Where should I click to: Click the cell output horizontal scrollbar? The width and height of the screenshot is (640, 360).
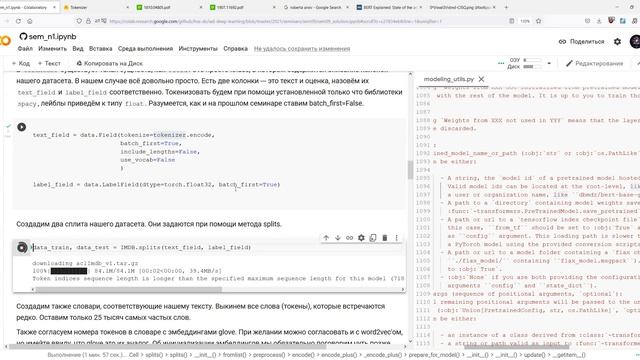pyautogui.click(x=129, y=289)
